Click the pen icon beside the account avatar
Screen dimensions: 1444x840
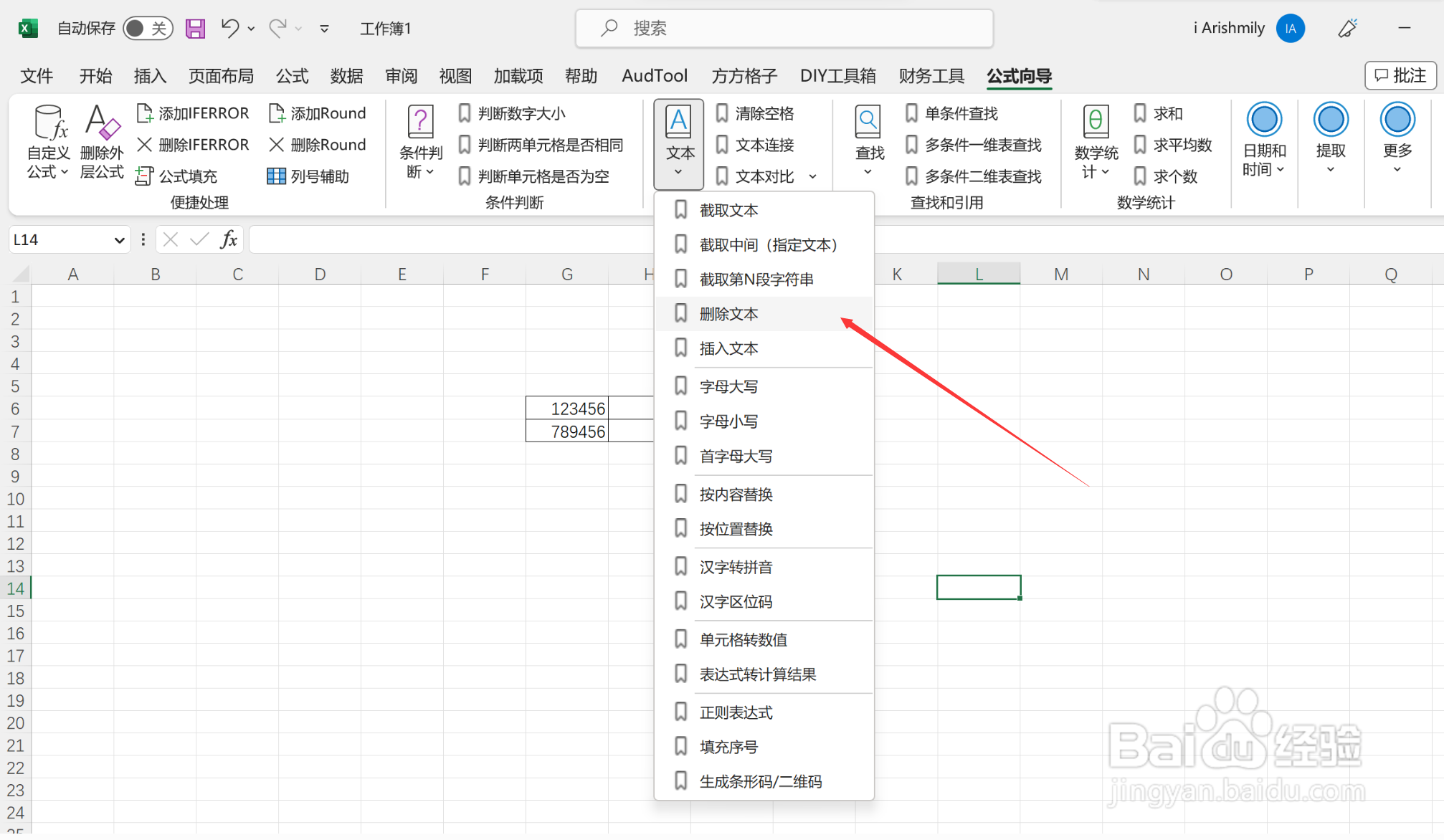[x=1348, y=29]
